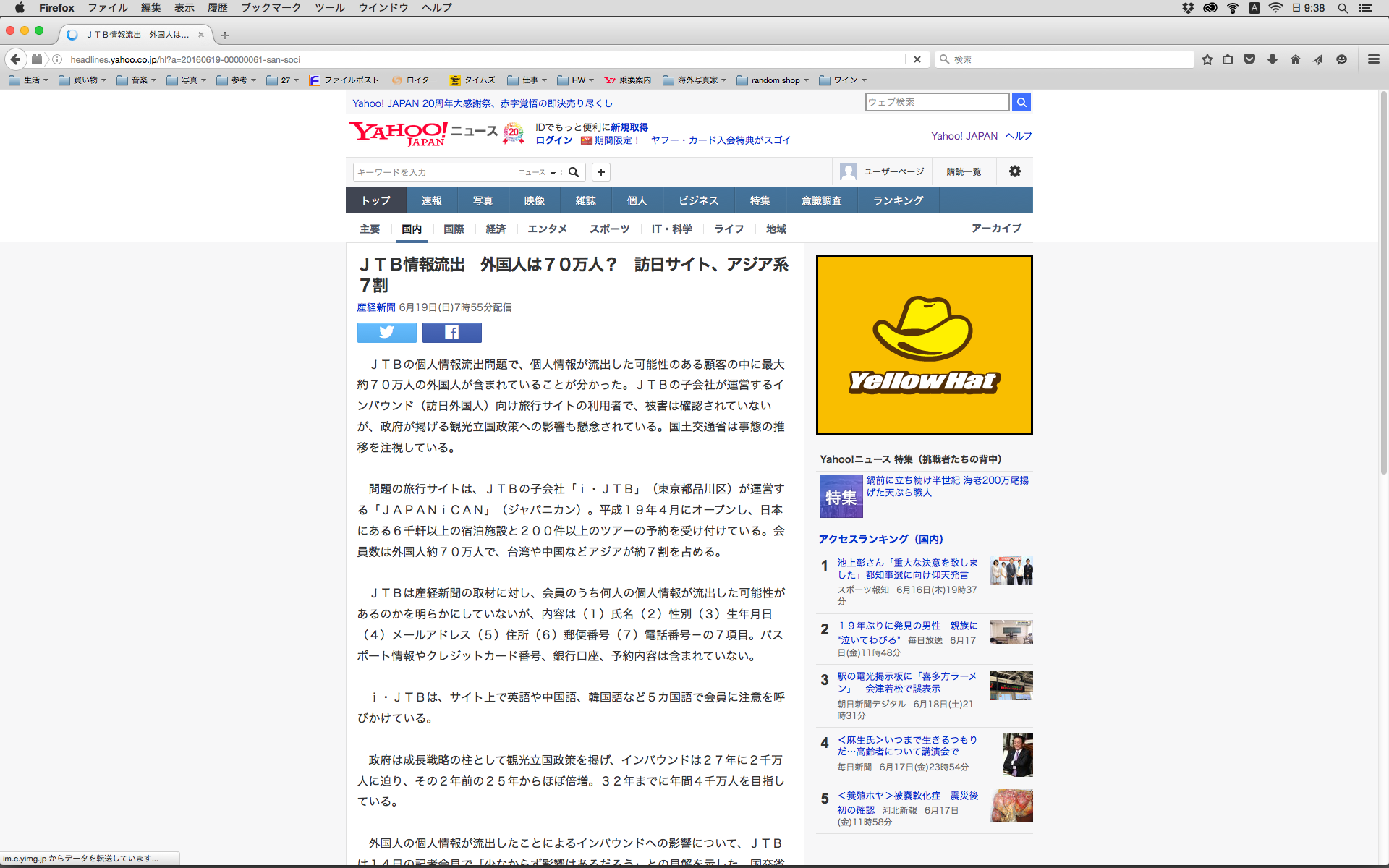The image size is (1389, 868).
Task: Switch to ランキング navigation tab
Action: [x=898, y=200]
